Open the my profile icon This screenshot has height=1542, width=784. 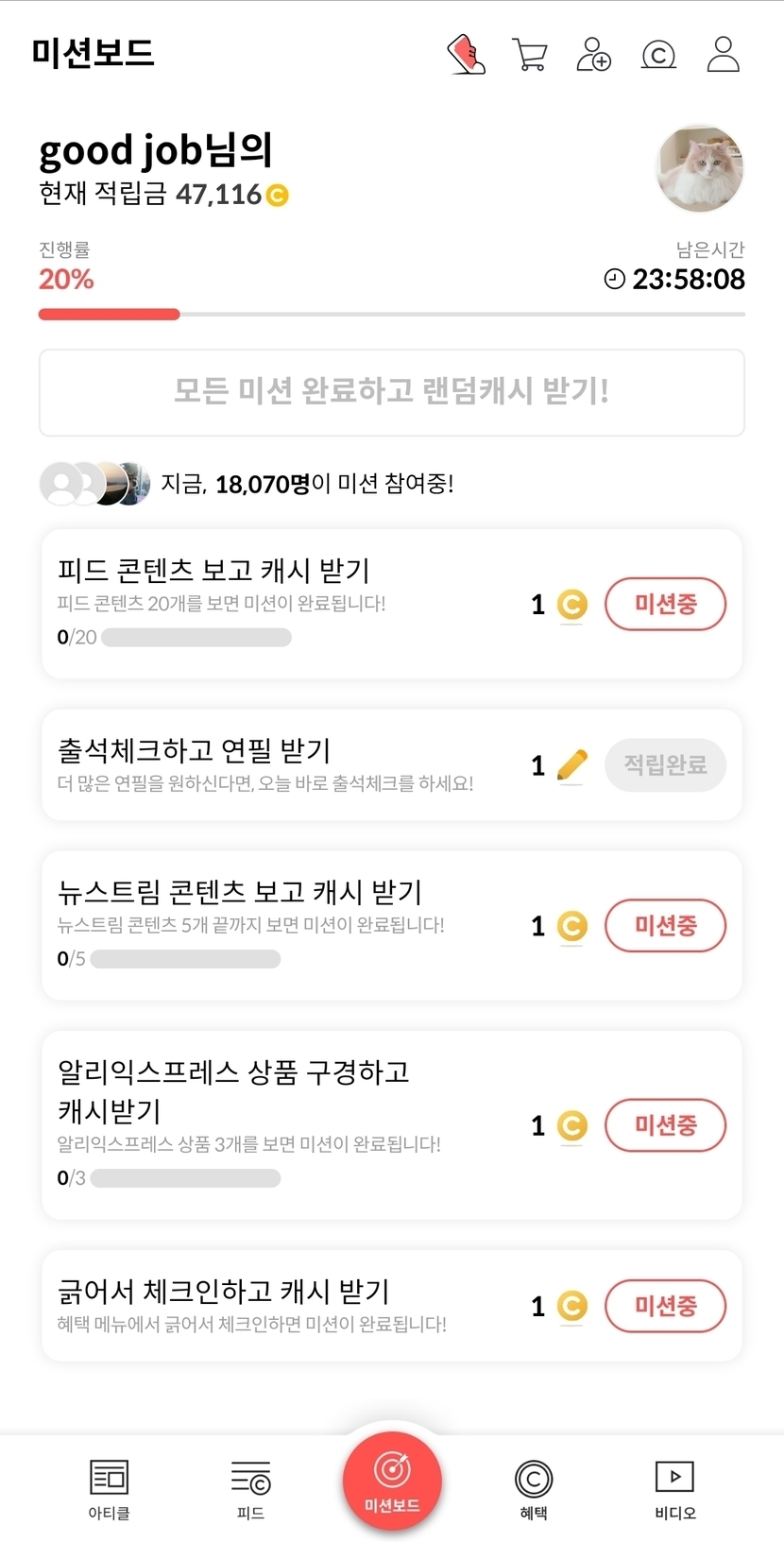[x=724, y=54]
